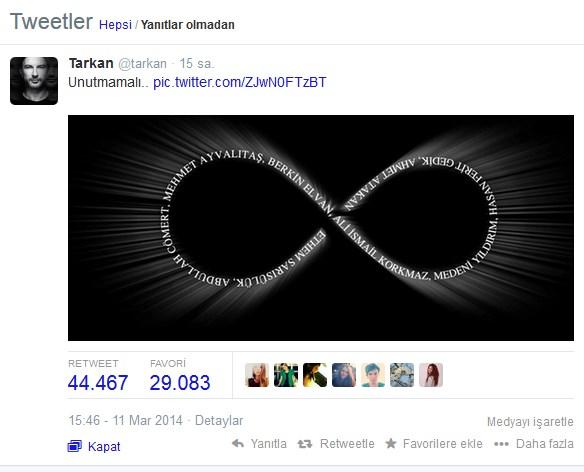The height and width of the screenshot is (472, 584).
Task: Click the star icon for Favorilere ekle
Action: (x=391, y=443)
